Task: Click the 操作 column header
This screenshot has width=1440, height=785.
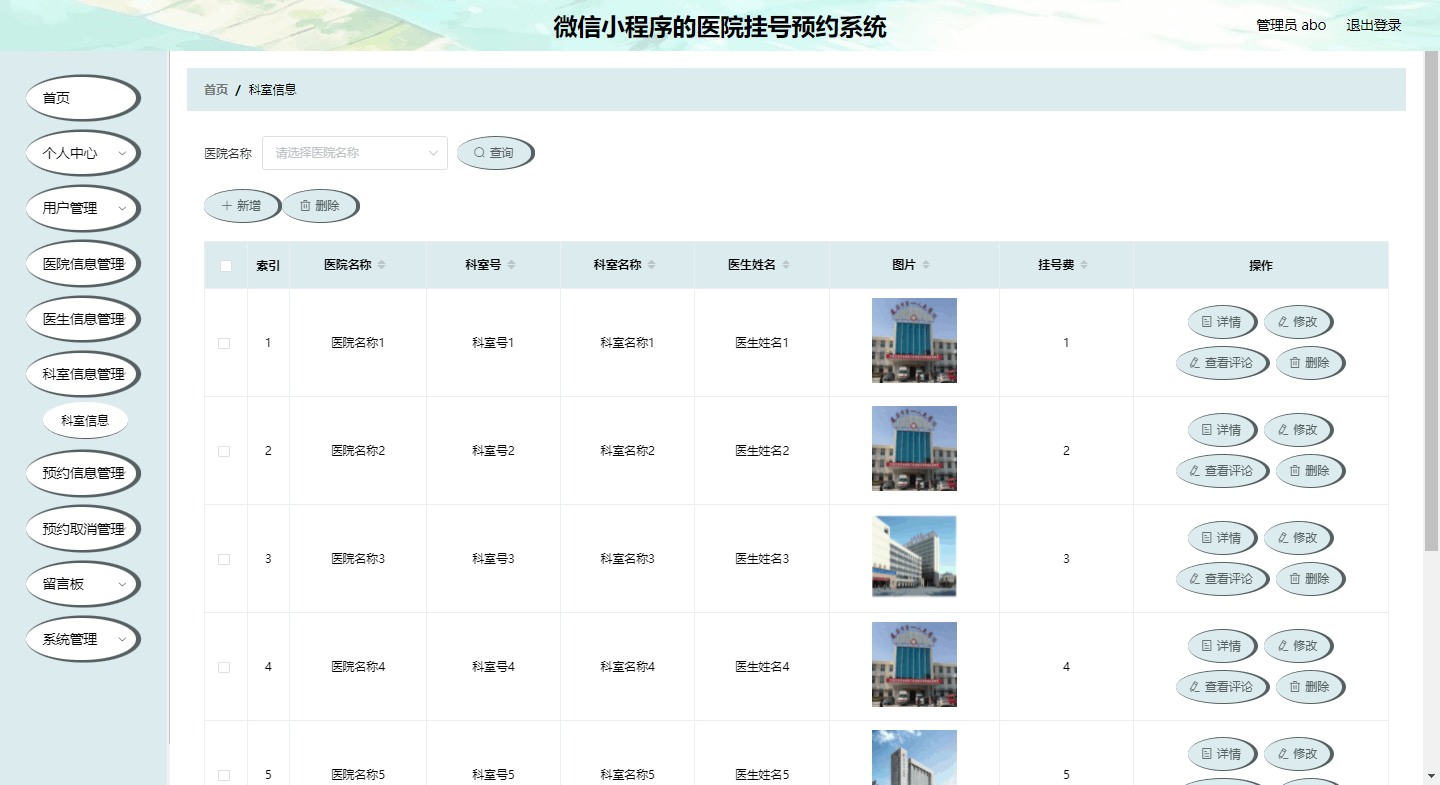Action: pos(1261,265)
